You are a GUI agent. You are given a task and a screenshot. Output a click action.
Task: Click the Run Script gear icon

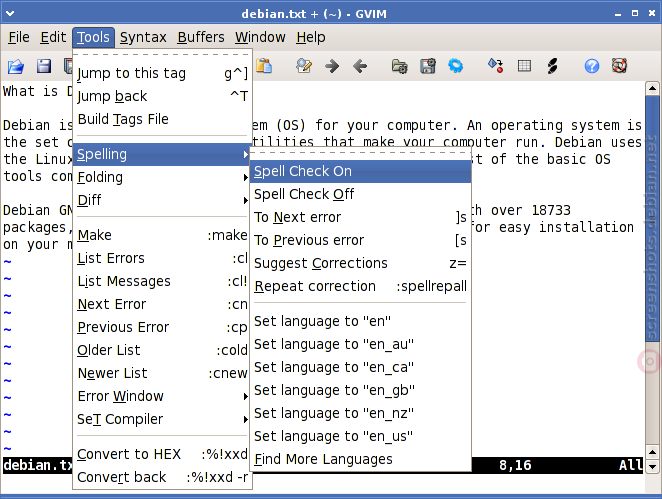(456, 66)
